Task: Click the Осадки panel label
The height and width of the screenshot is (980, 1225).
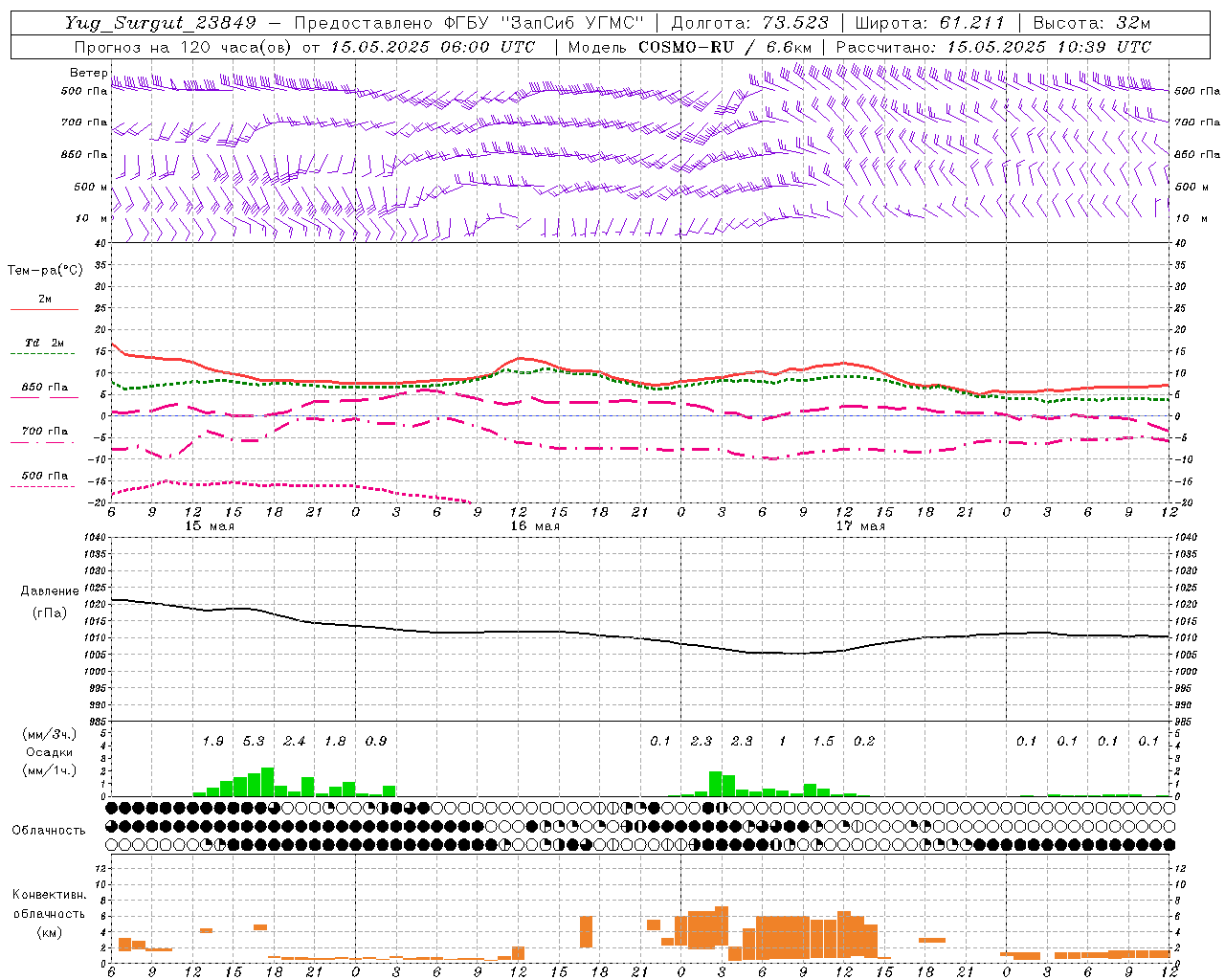Action: pyautogui.click(x=48, y=752)
